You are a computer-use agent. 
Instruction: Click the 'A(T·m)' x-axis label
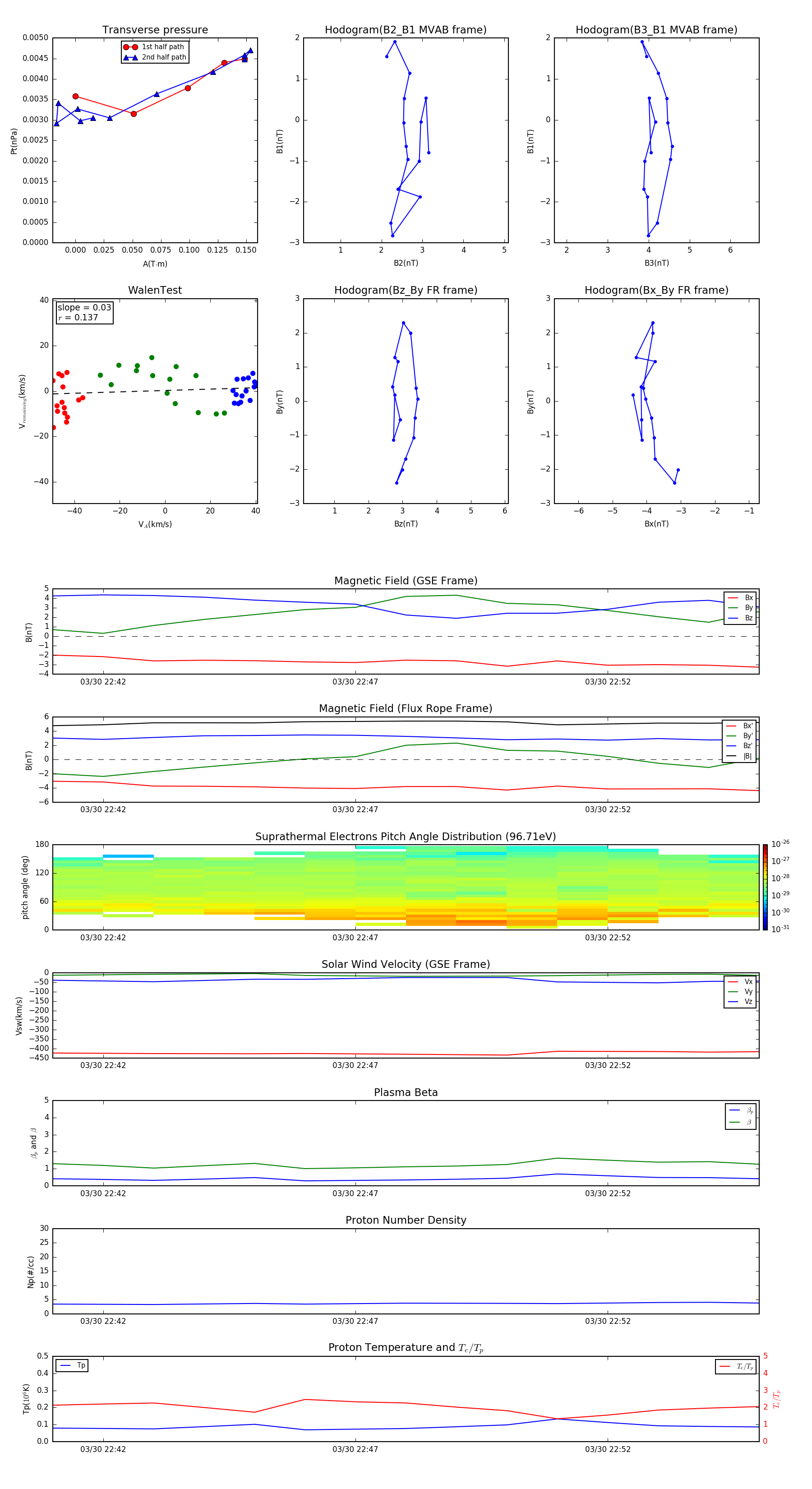pos(155,264)
